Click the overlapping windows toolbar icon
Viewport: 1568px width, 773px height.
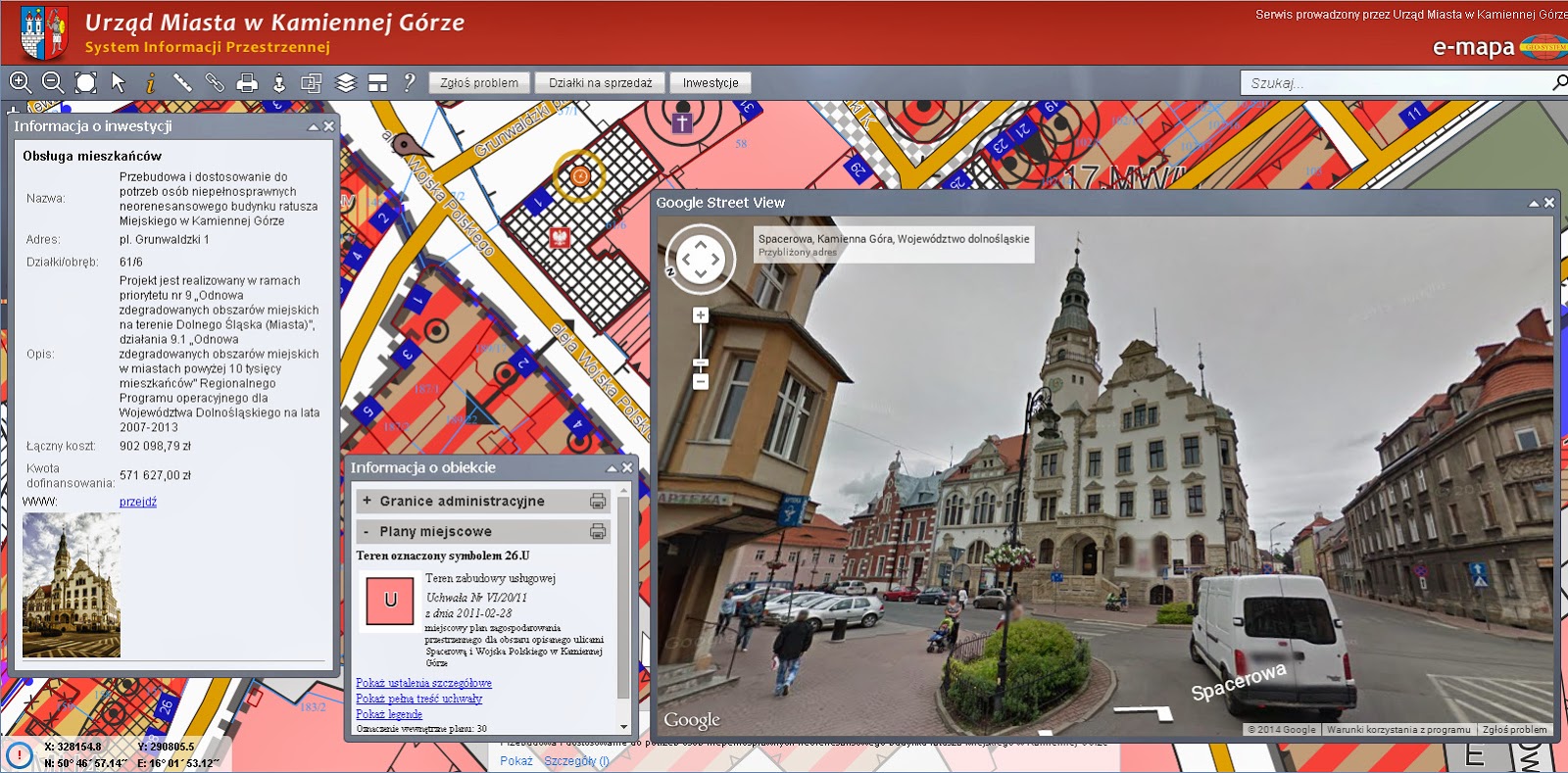click(x=312, y=83)
